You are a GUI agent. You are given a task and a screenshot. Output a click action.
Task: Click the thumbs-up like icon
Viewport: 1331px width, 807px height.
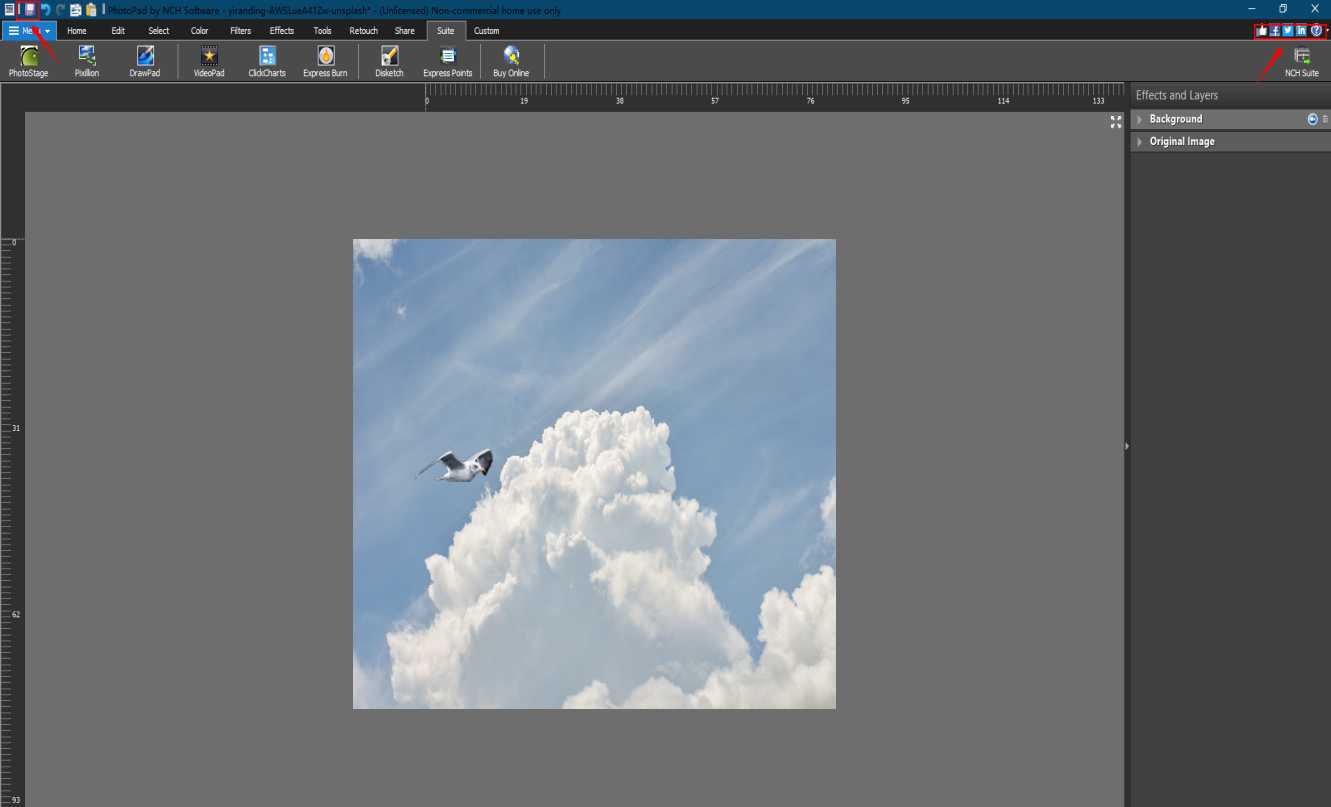1262,31
